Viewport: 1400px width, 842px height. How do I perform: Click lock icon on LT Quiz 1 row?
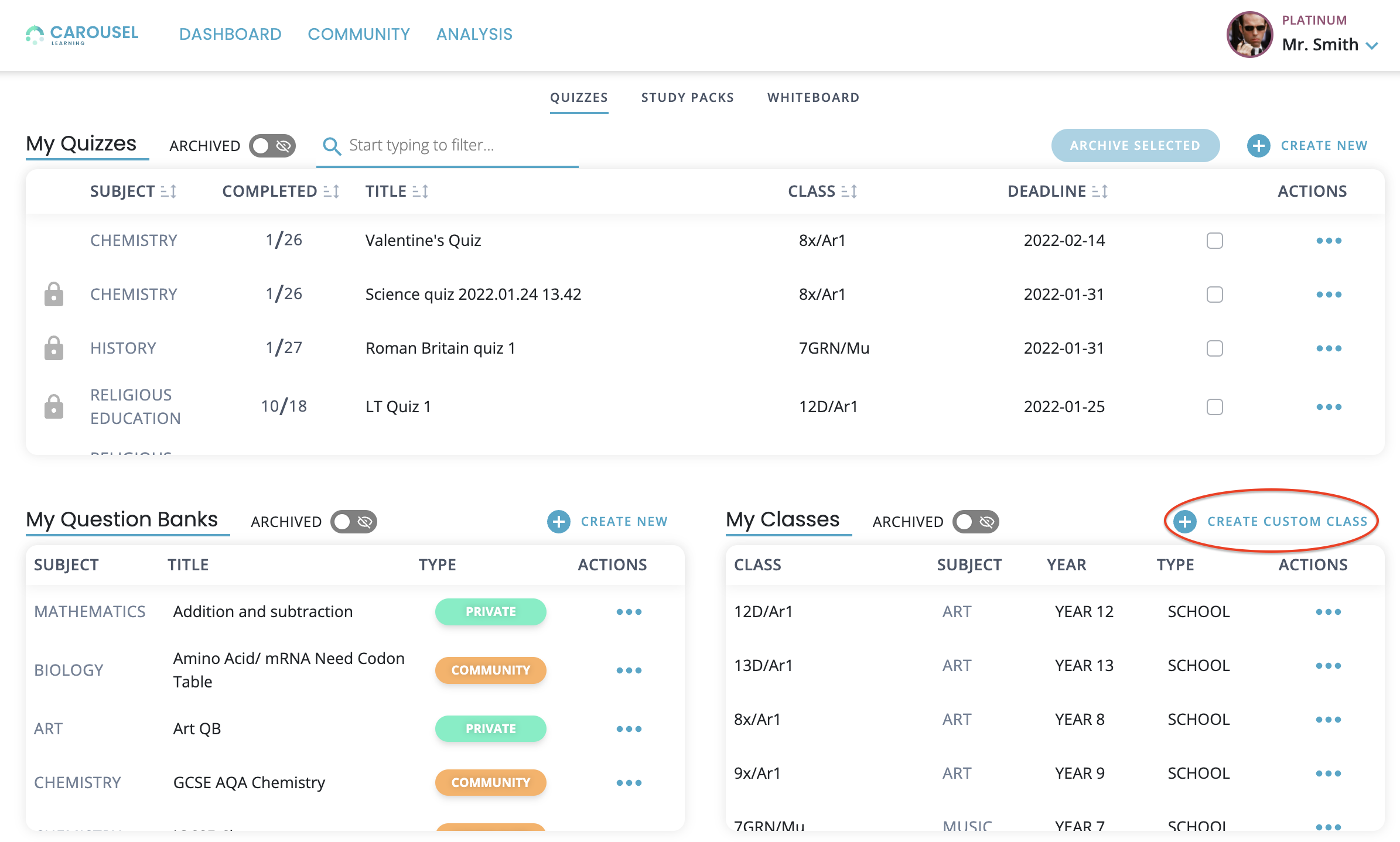(54, 407)
